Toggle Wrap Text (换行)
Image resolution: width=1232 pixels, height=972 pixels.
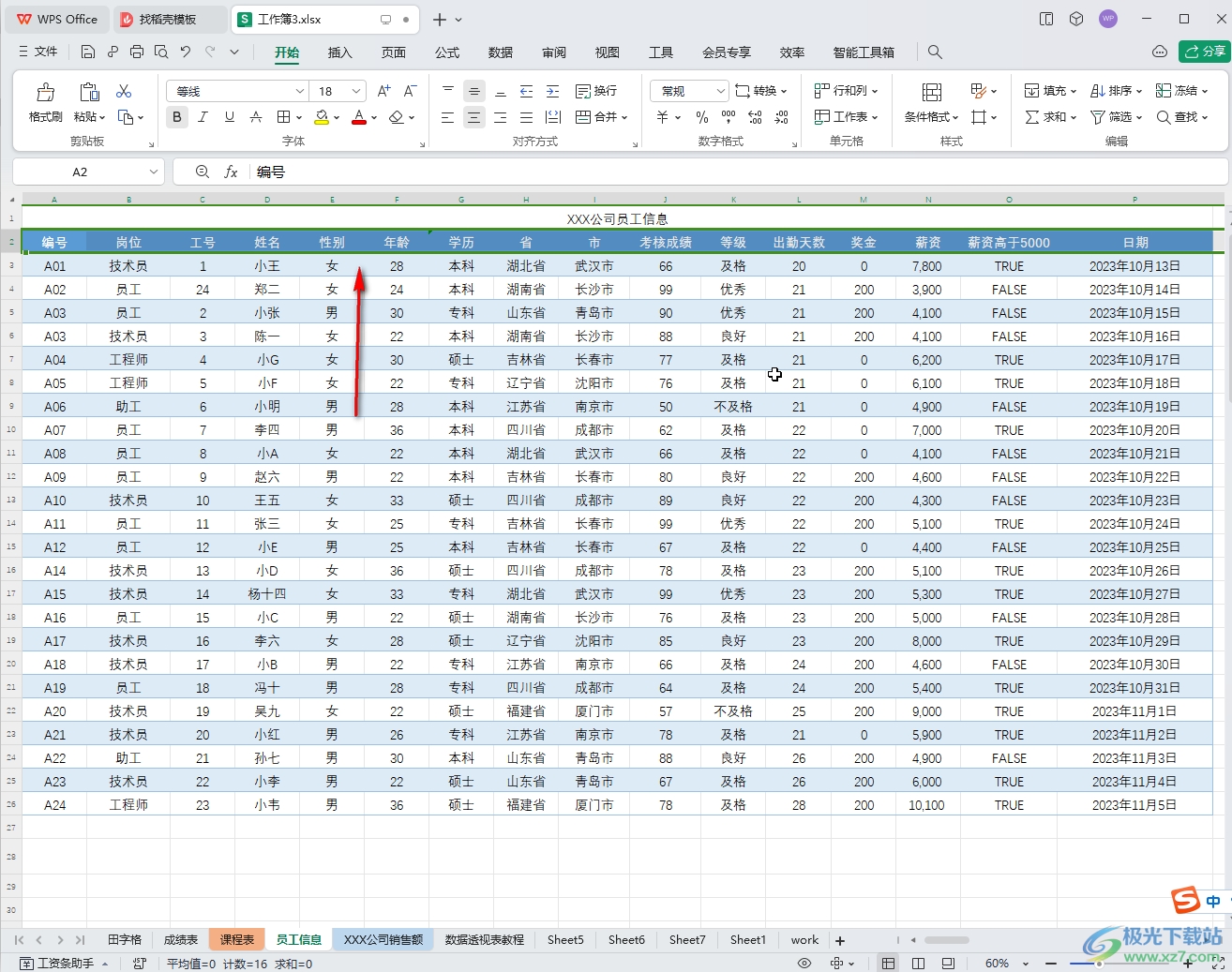click(x=596, y=91)
